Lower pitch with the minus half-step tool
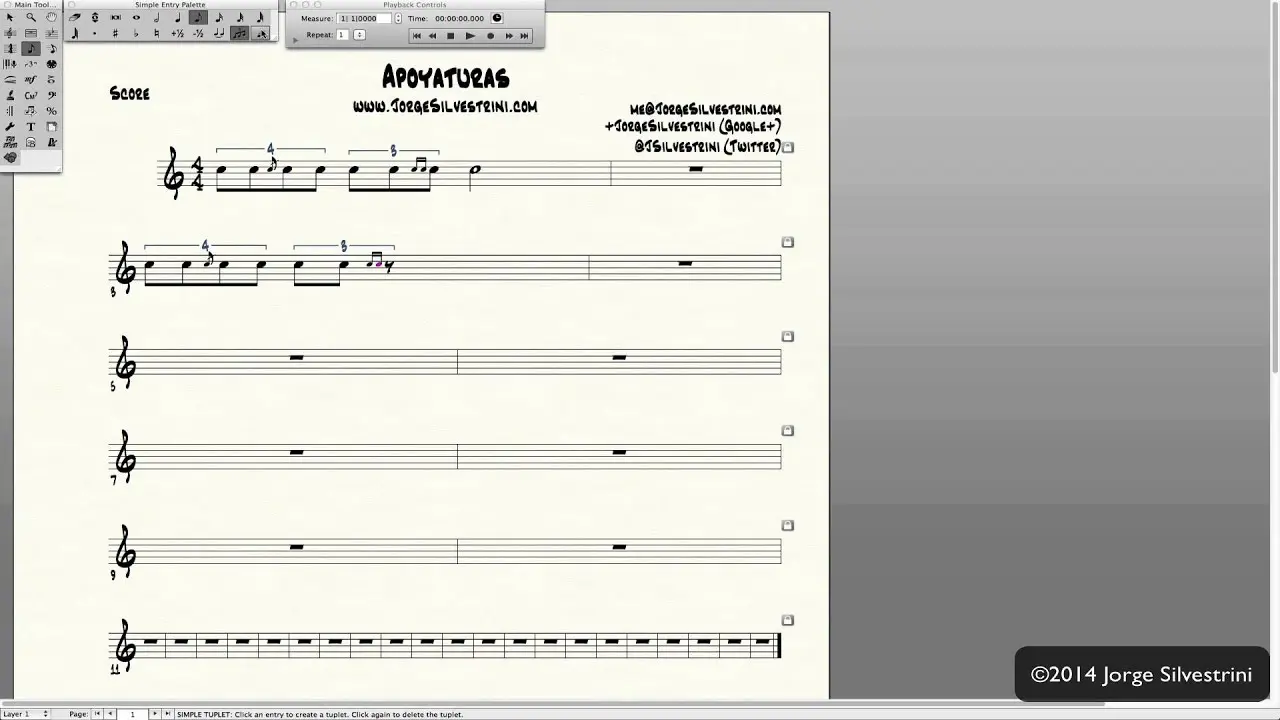This screenshot has height=720, width=1280. [198, 34]
